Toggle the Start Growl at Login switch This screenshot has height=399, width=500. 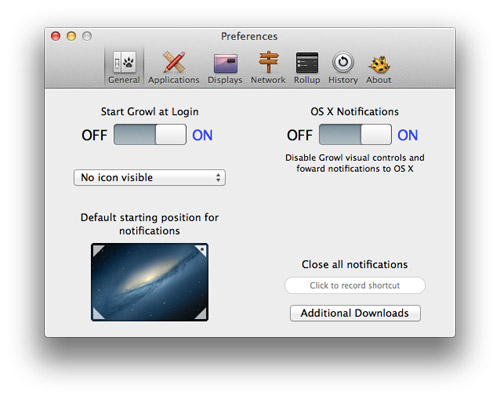pos(150,134)
